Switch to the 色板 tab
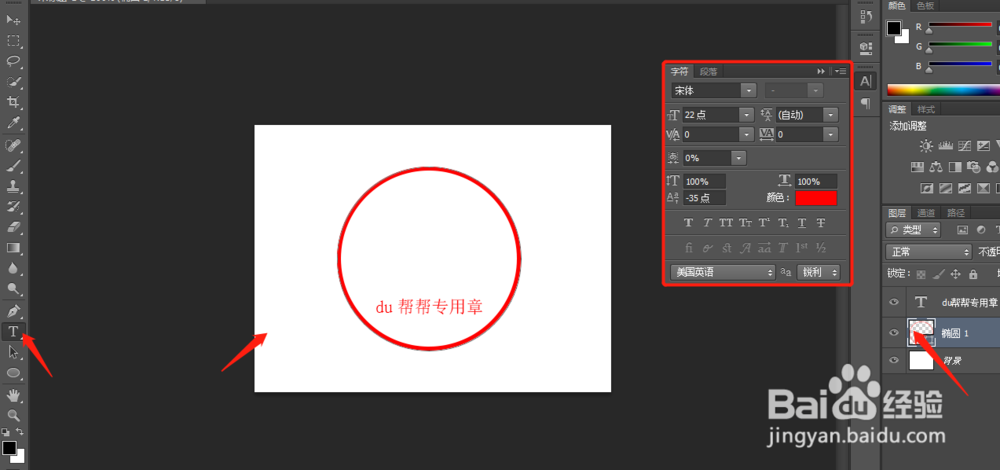This screenshot has height=470, width=1000. (x=925, y=6)
